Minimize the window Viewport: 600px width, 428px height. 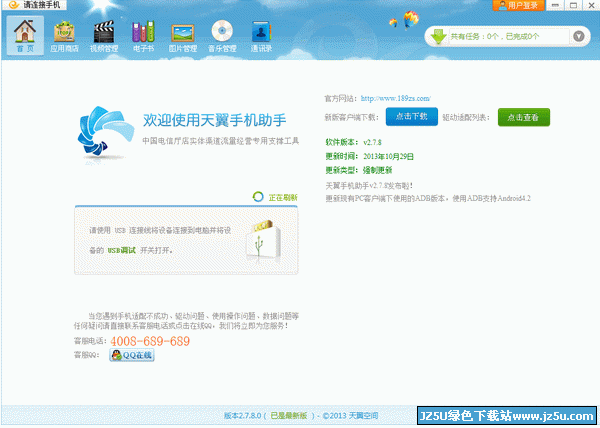(x=556, y=5)
